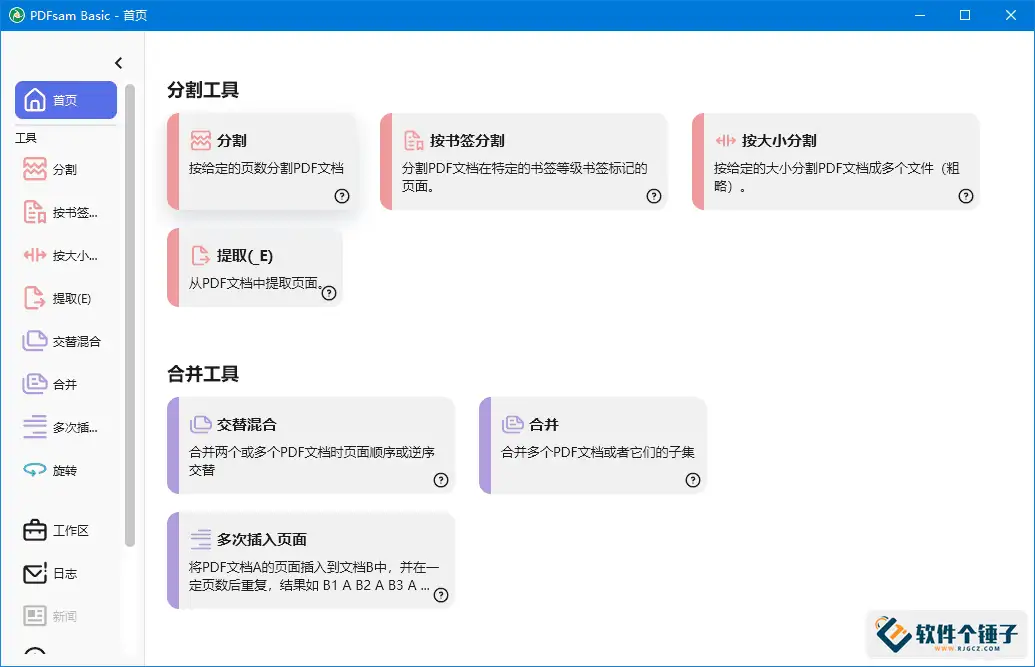Open the 新闻 news icon in the sidebar
Image resolution: width=1035 pixels, height=667 pixels.
point(35,615)
